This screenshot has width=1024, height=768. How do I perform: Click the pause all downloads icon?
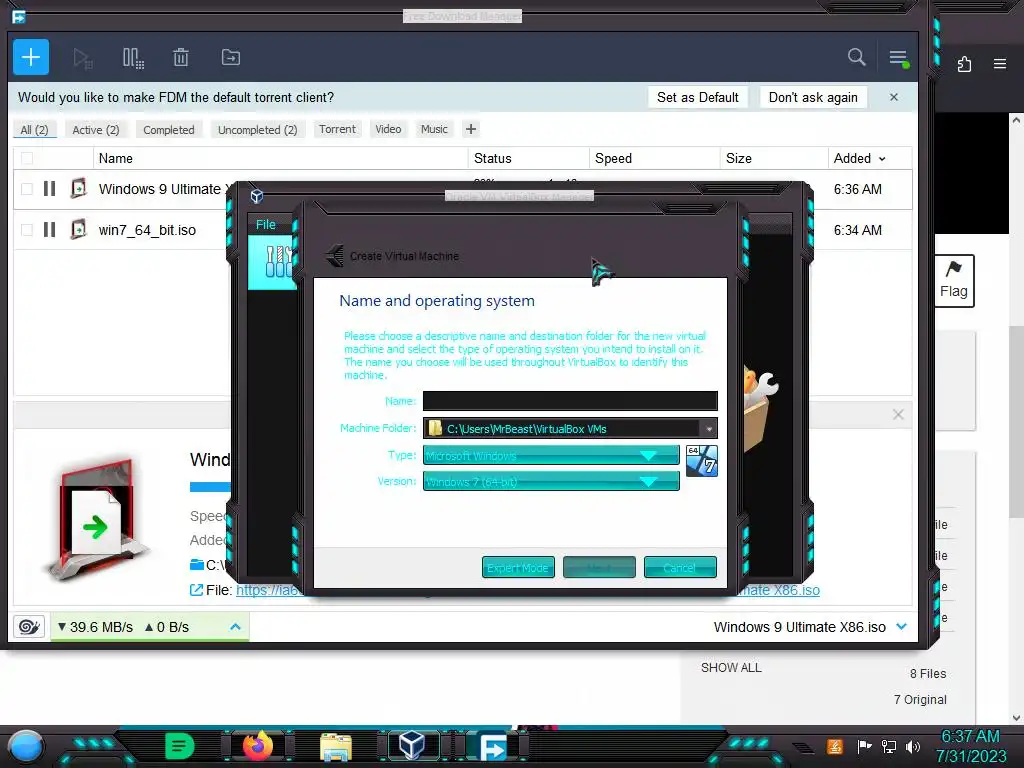(133, 58)
